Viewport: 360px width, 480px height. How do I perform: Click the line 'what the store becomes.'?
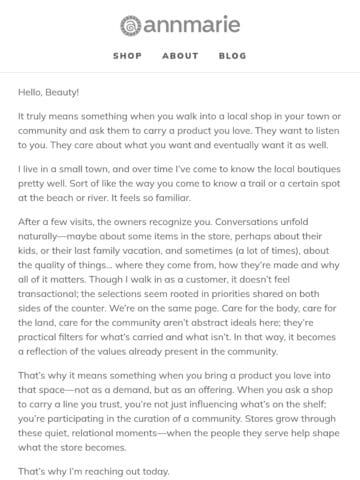pyautogui.click(x=72, y=447)
